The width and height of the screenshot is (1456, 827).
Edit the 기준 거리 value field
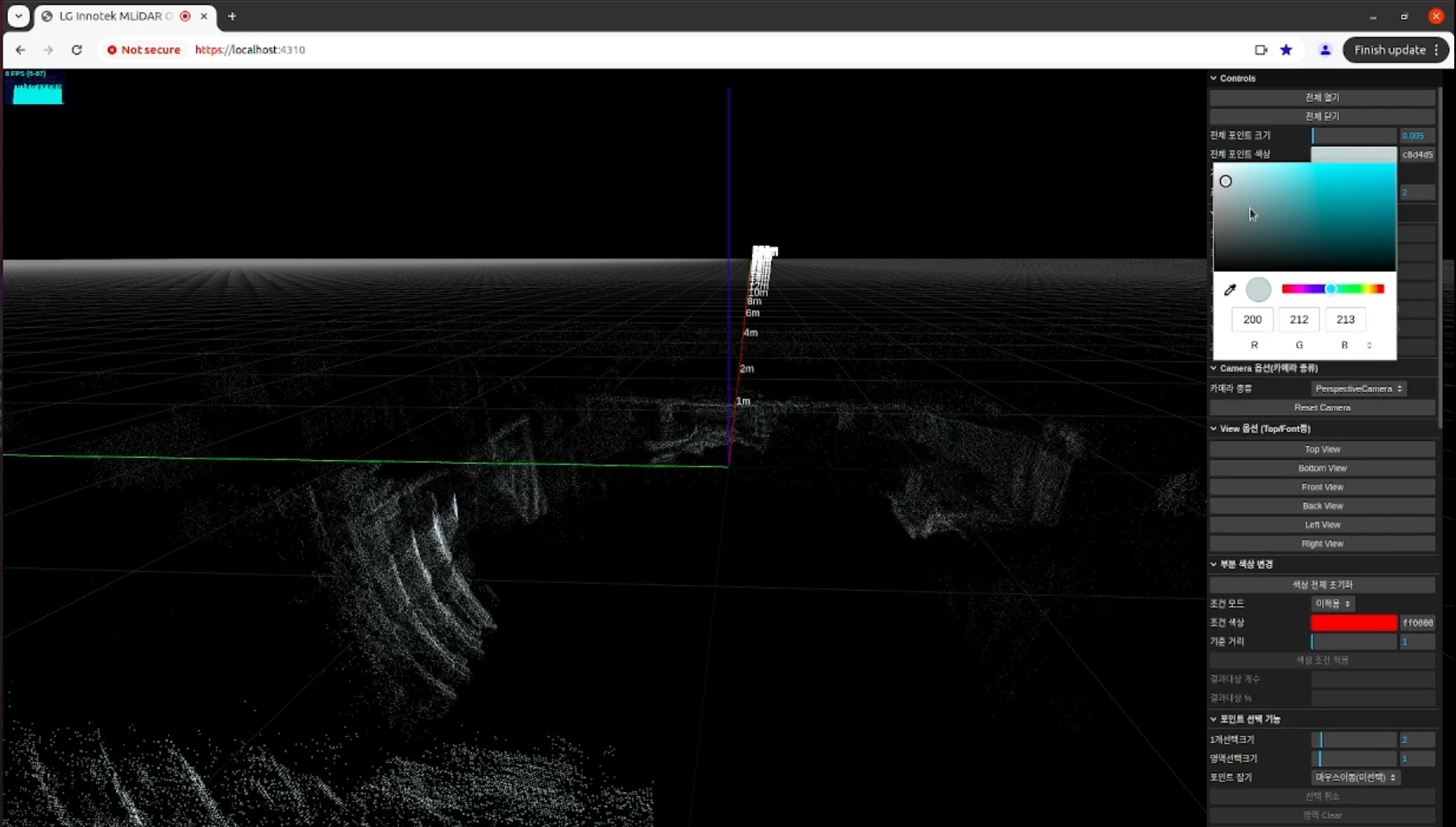point(1417,641)
